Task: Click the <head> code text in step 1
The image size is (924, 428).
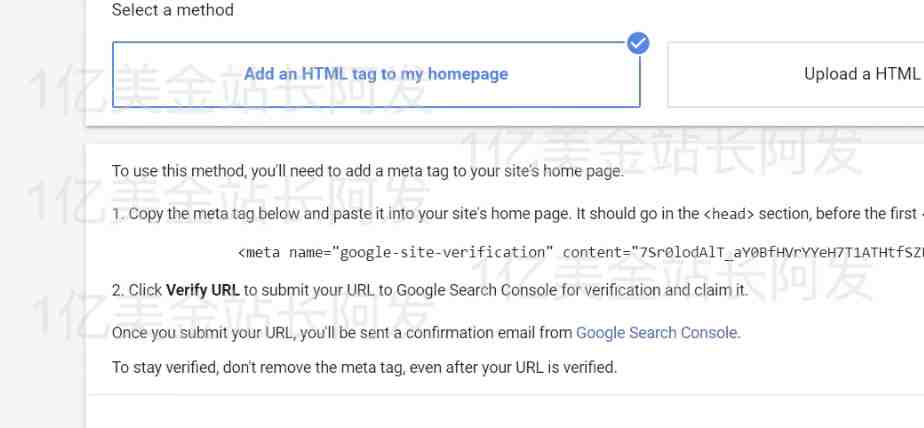Action: pyautogui.click(x=729, y=214)
